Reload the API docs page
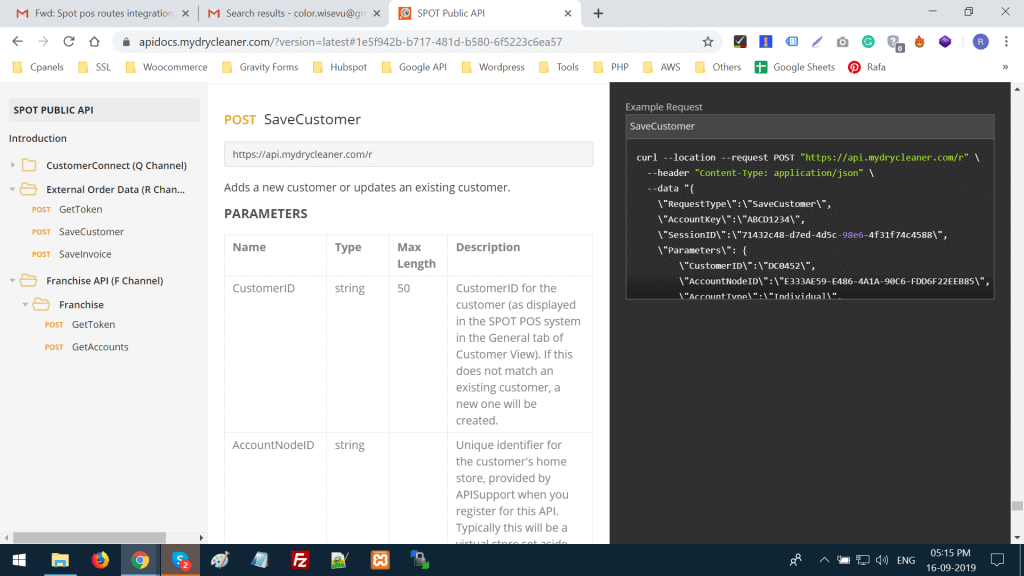This screenshot has height=576, width=1024. (x=69, y=42)
